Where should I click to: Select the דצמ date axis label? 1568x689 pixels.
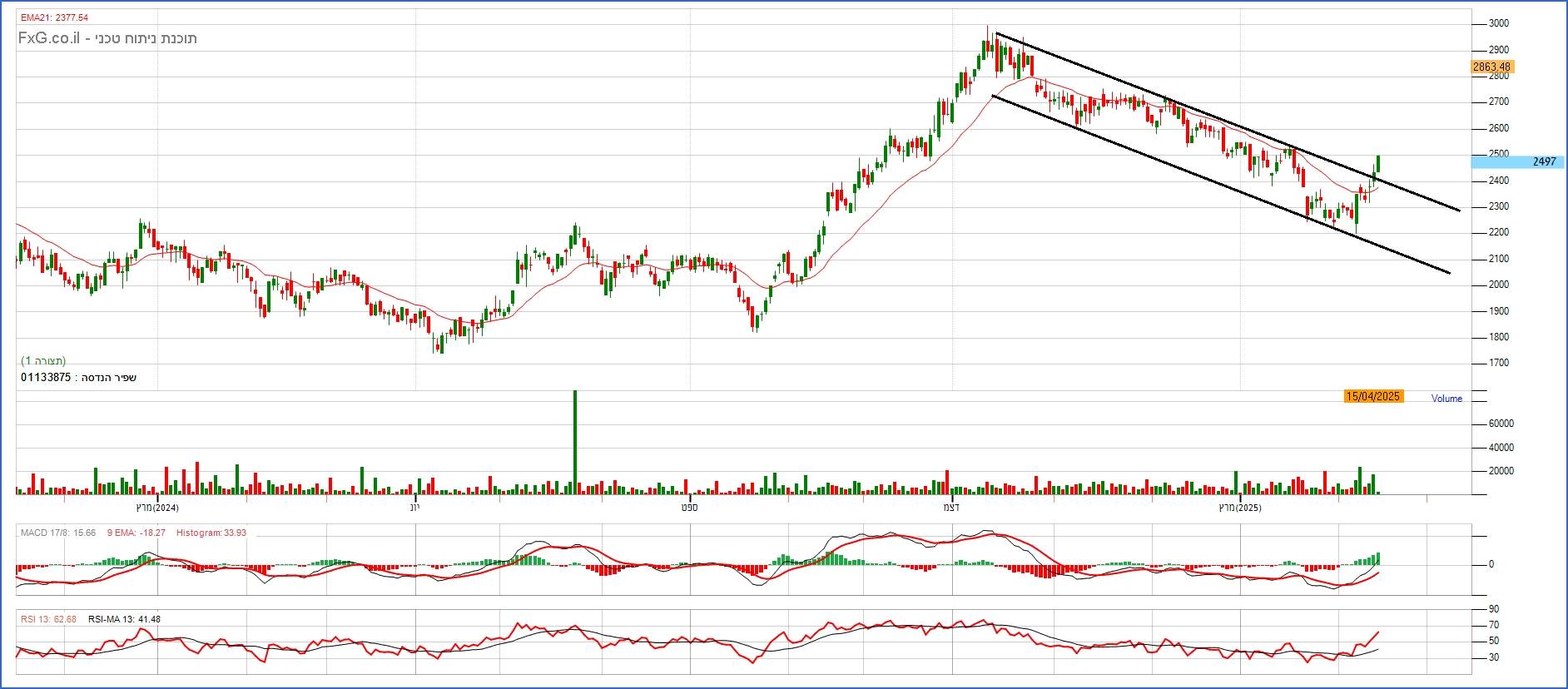click(952, 507)
